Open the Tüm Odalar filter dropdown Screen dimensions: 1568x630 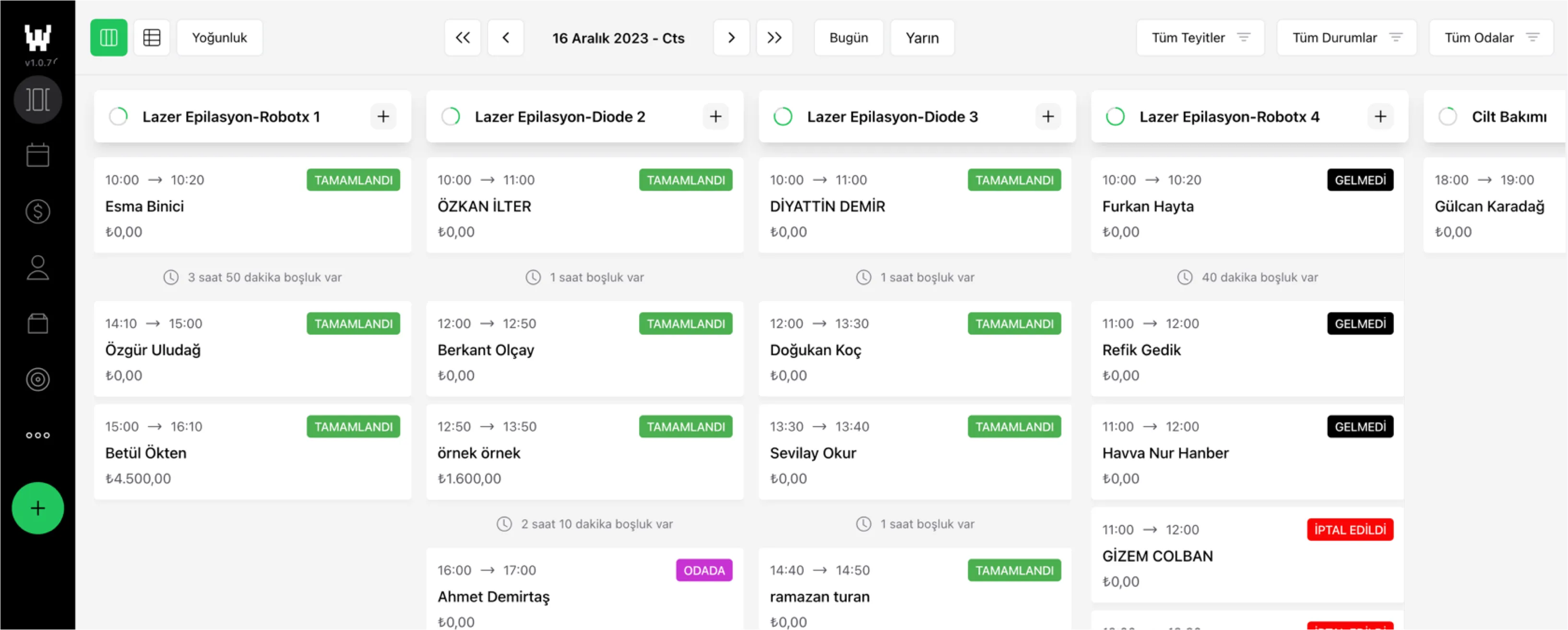(x=1491, y=38)
